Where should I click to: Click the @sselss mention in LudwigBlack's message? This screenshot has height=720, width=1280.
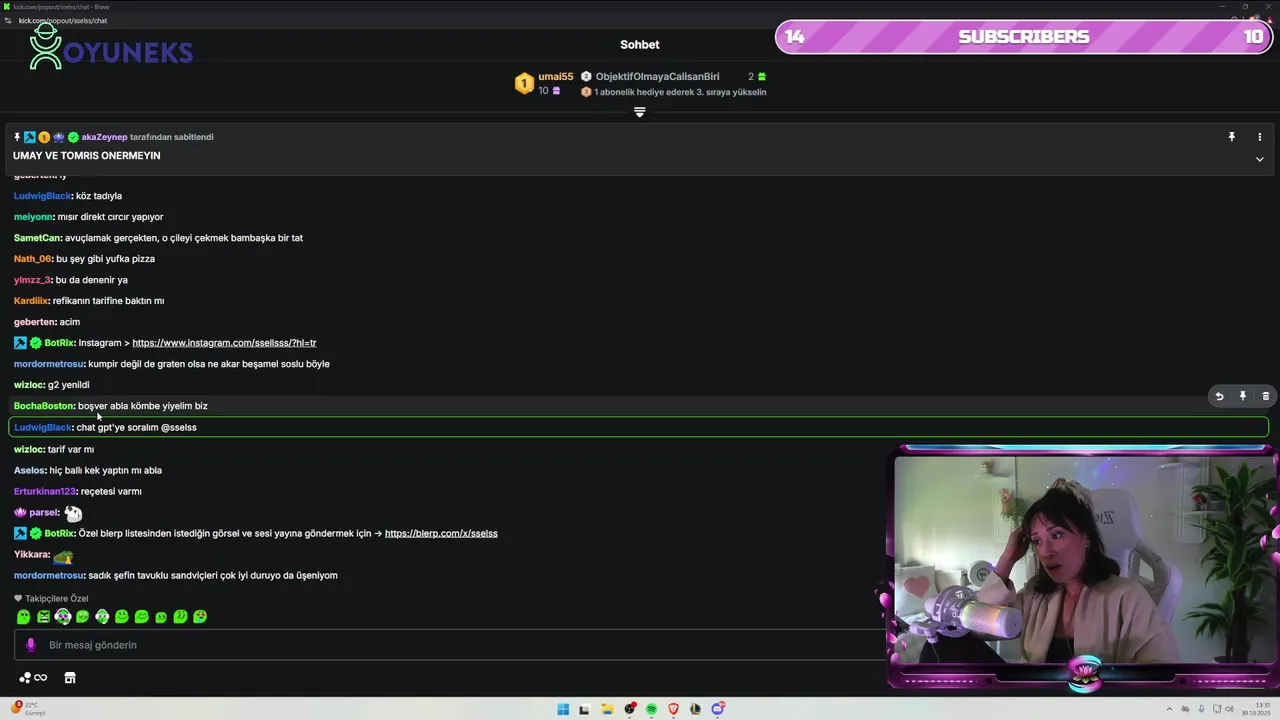(x=178, y=428)
